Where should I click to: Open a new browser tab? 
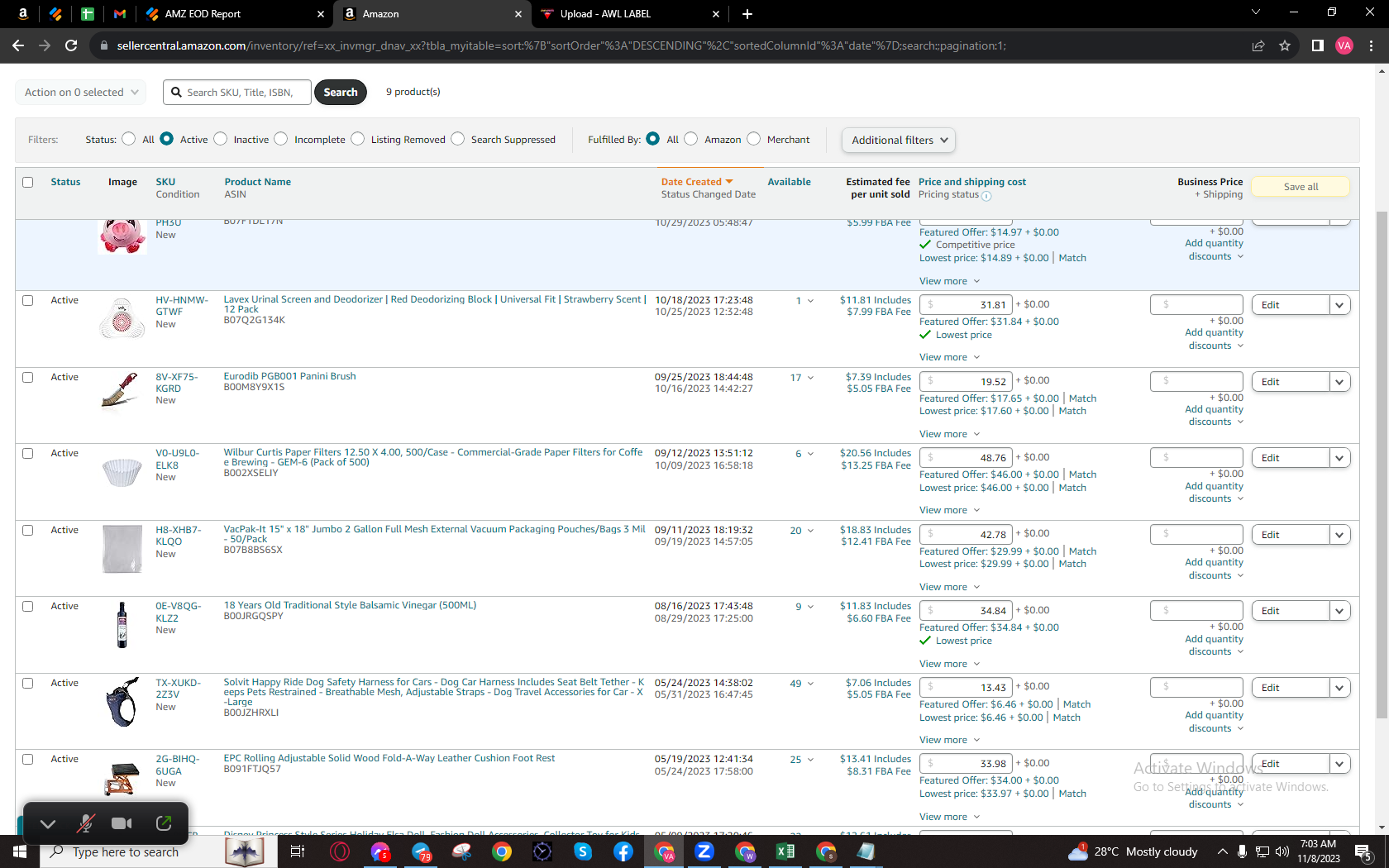tap(747, 14)
